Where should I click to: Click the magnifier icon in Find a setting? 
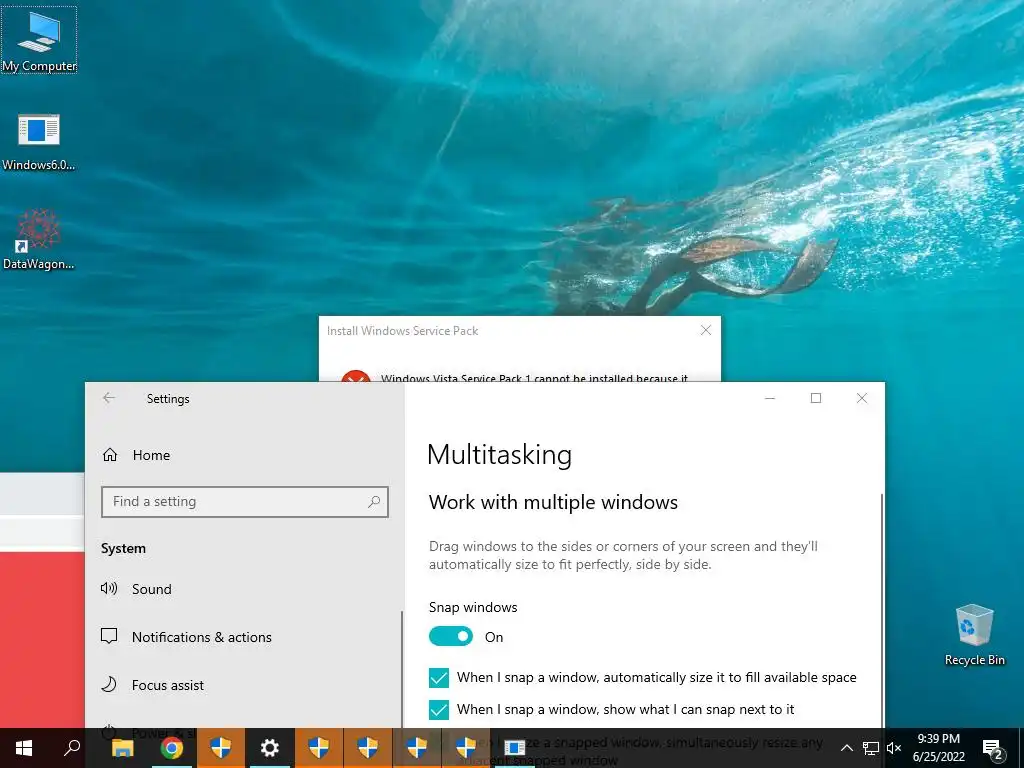[374, 502]
